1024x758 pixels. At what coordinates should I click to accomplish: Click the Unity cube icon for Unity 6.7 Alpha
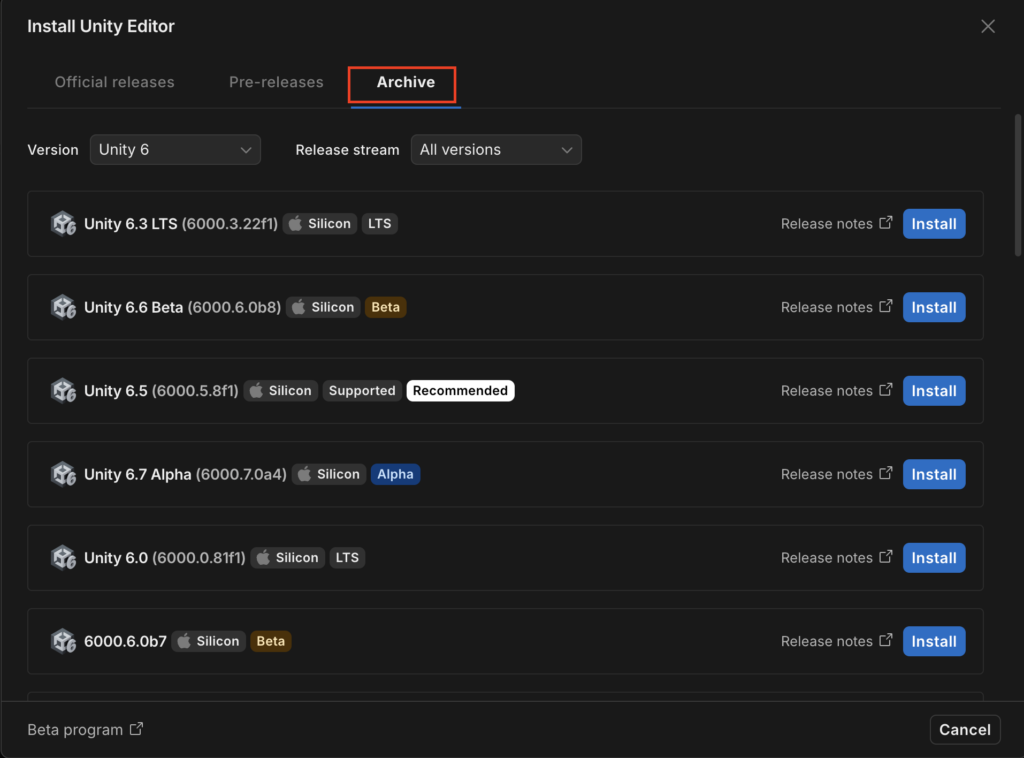(x=63, y=475)
